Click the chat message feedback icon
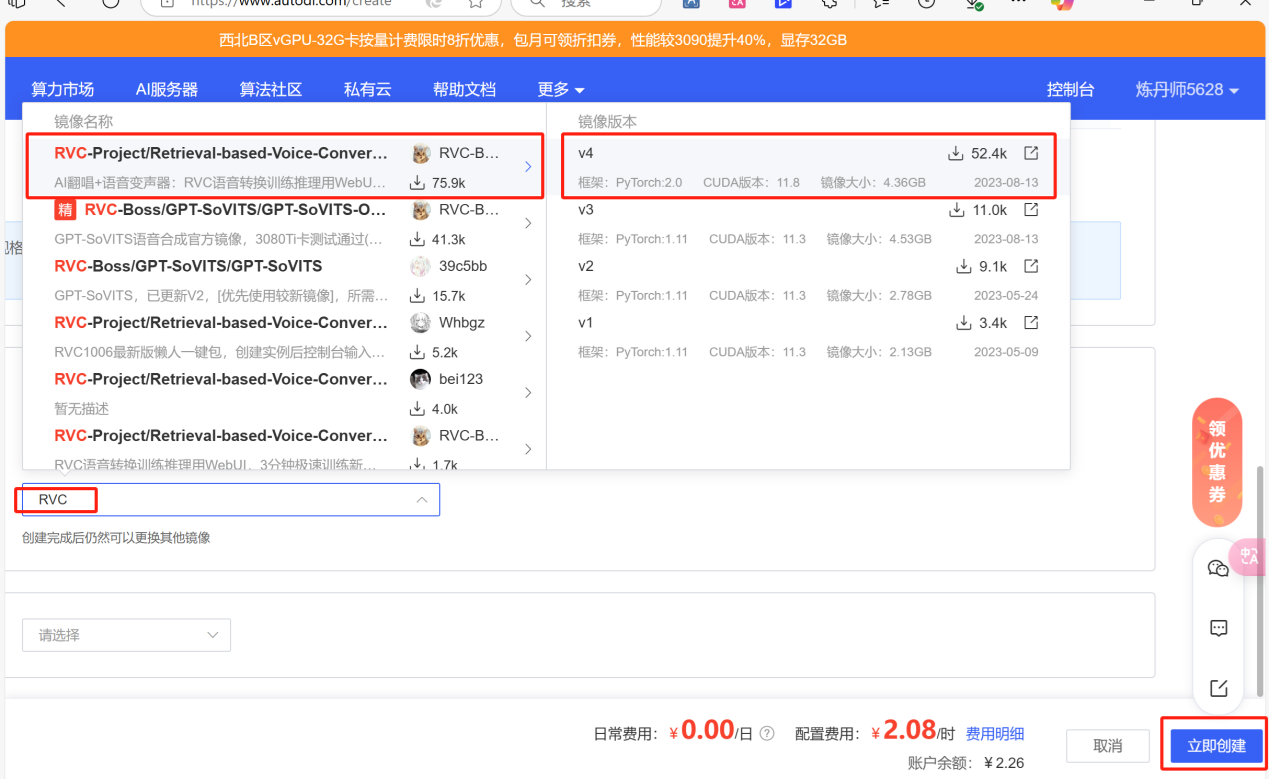1269x779 pixels. click(1218, 628)
